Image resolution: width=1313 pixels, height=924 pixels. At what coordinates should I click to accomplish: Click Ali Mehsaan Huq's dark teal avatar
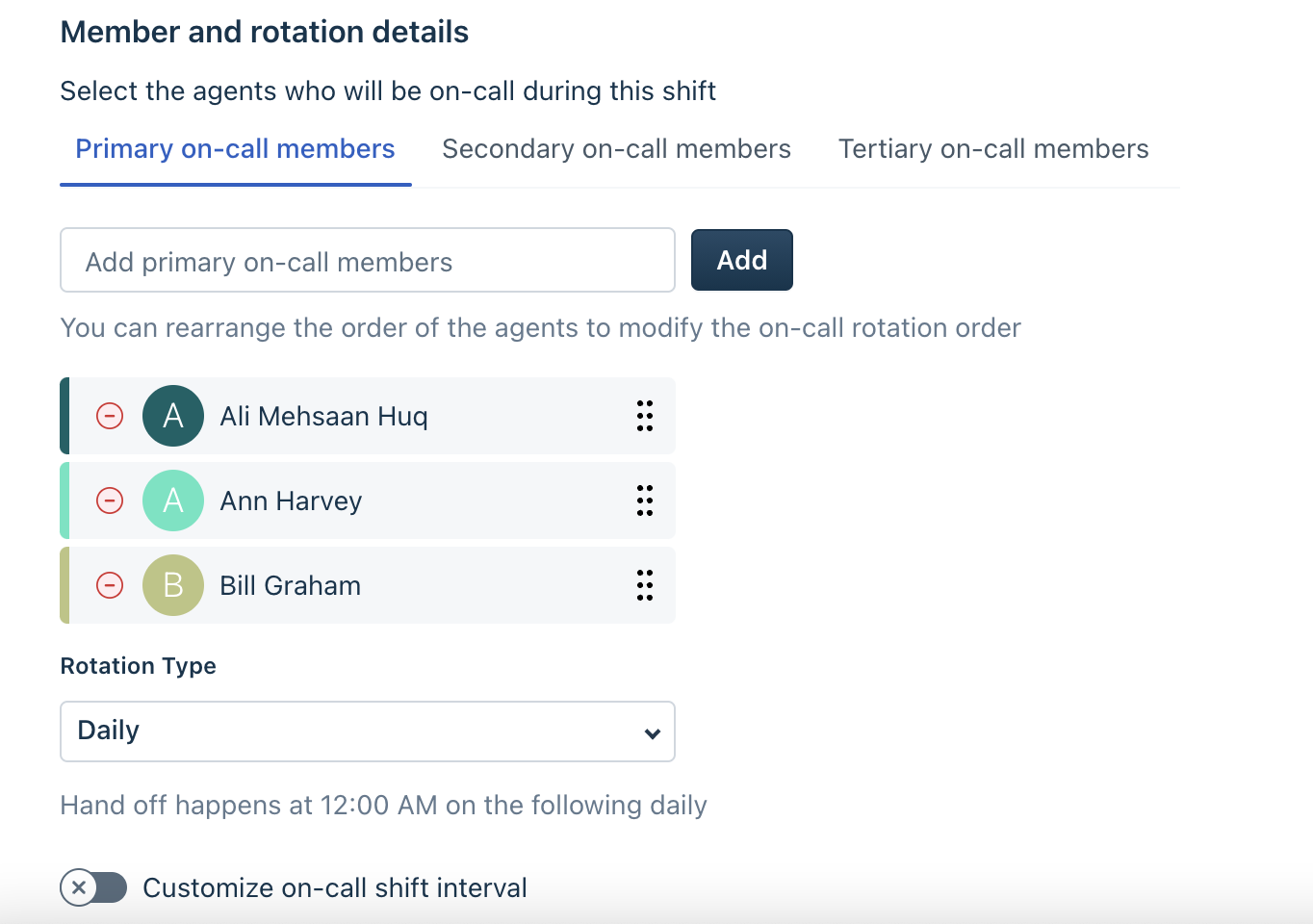[x=173, y=416]
